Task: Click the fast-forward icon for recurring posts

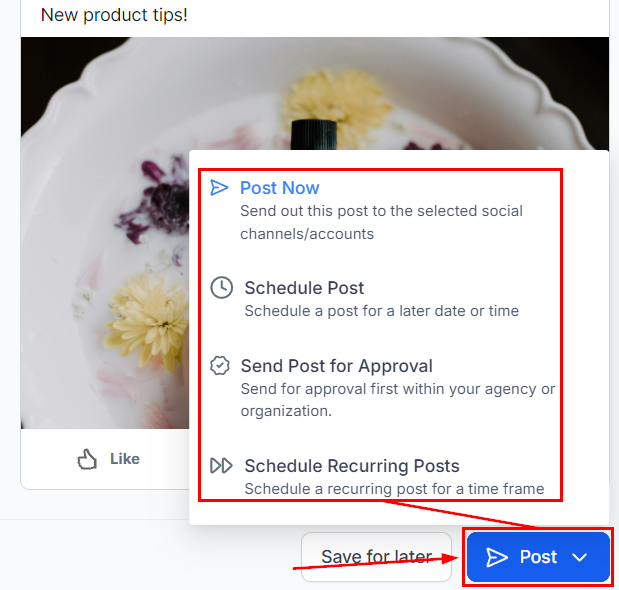Action: click(x=221, y=466)
